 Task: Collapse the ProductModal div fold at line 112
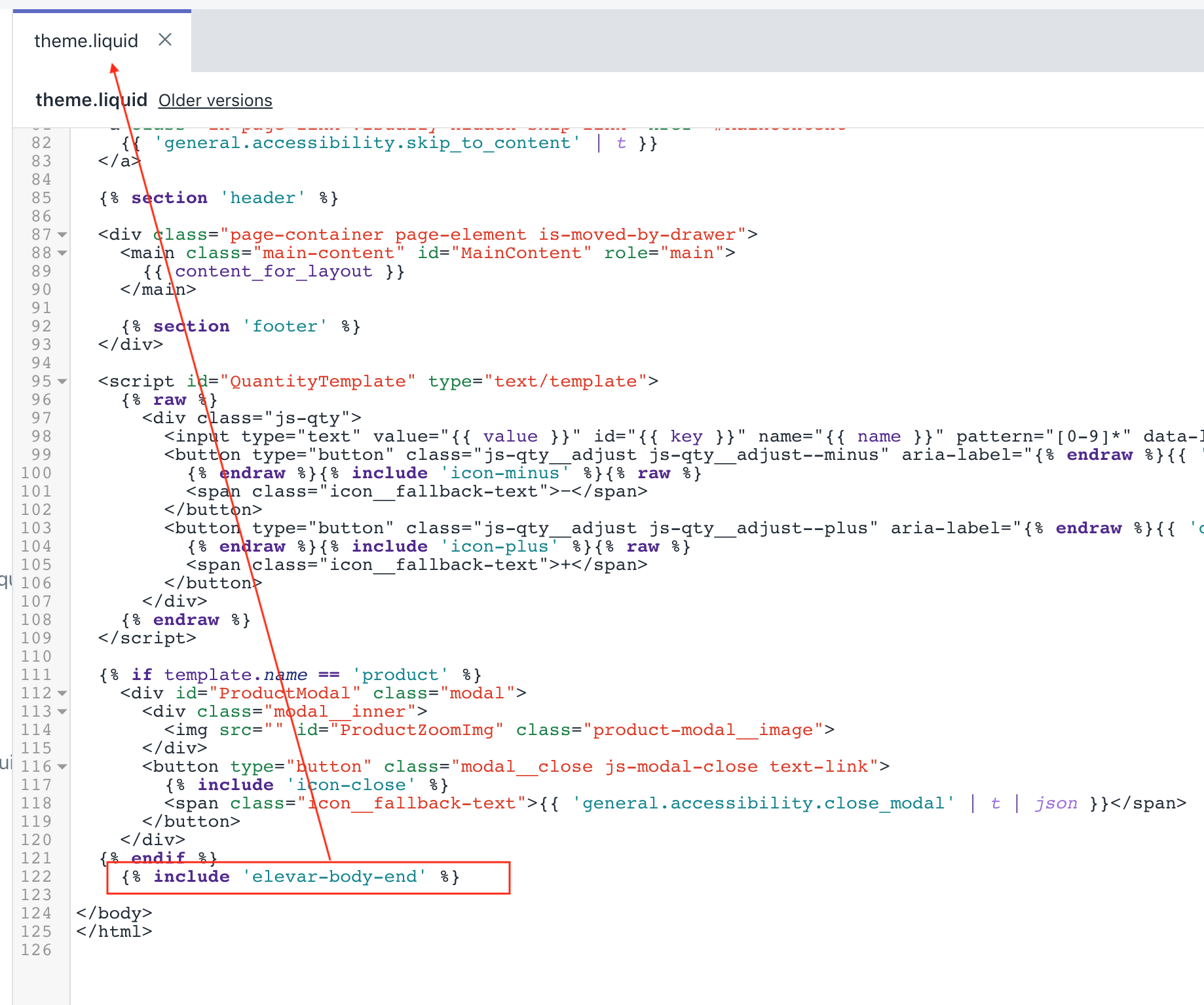coord(62,693)
